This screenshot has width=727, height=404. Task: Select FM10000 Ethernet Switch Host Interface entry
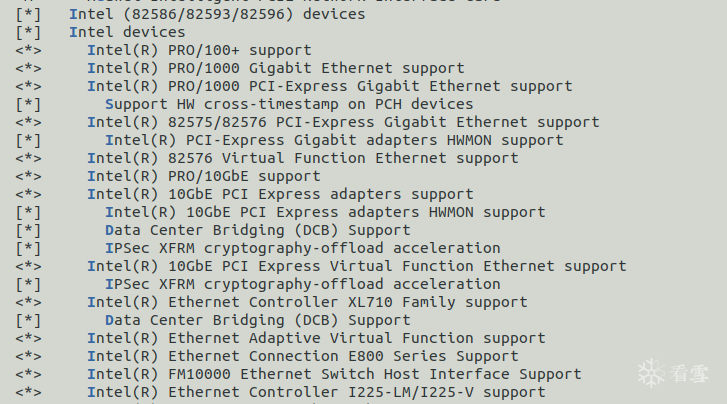[x=334, y=374]
